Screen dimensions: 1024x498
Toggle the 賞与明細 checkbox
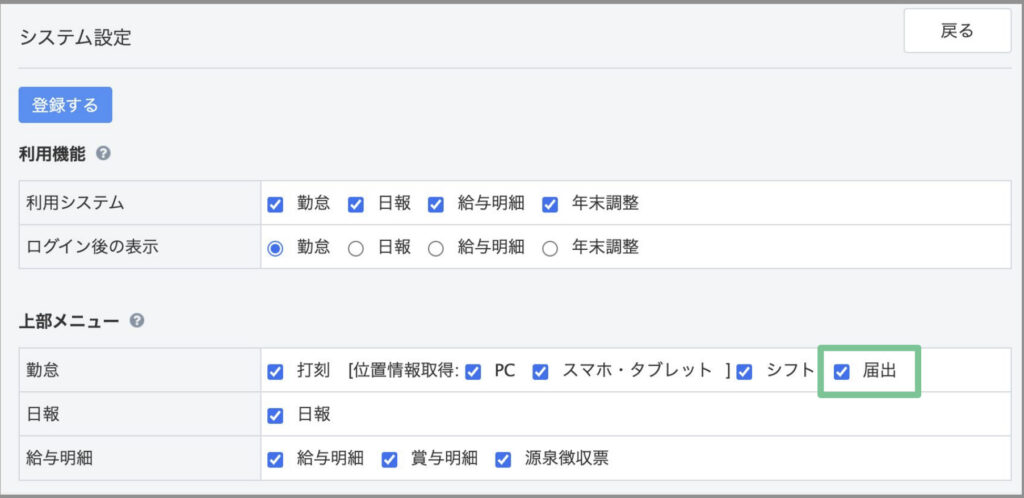point(389,459)
